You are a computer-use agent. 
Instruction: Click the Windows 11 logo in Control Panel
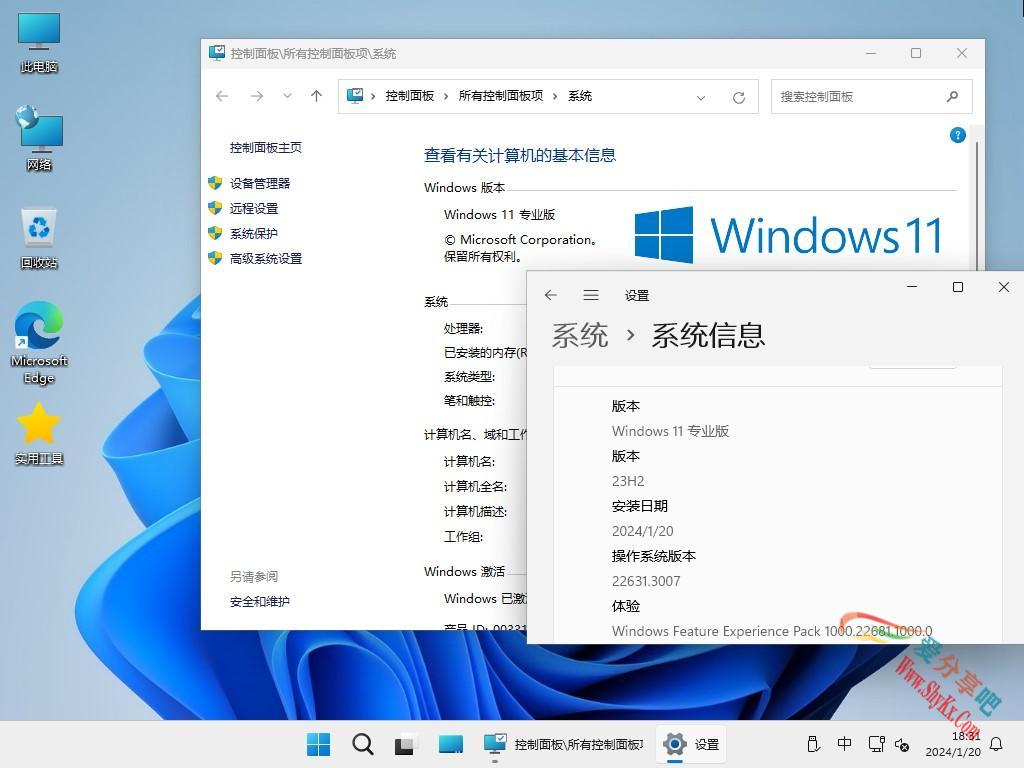point(788,235)
